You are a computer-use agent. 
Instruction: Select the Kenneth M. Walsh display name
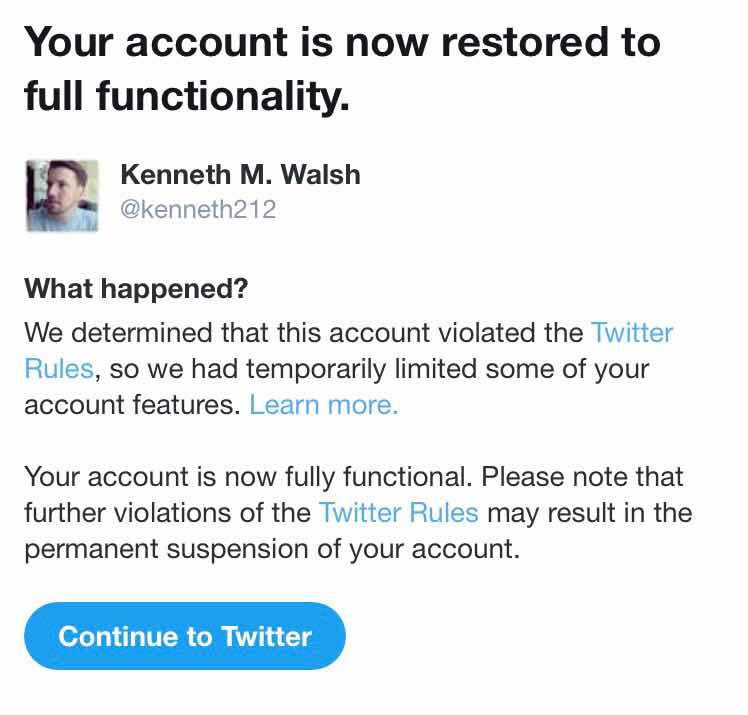(240, 174)
